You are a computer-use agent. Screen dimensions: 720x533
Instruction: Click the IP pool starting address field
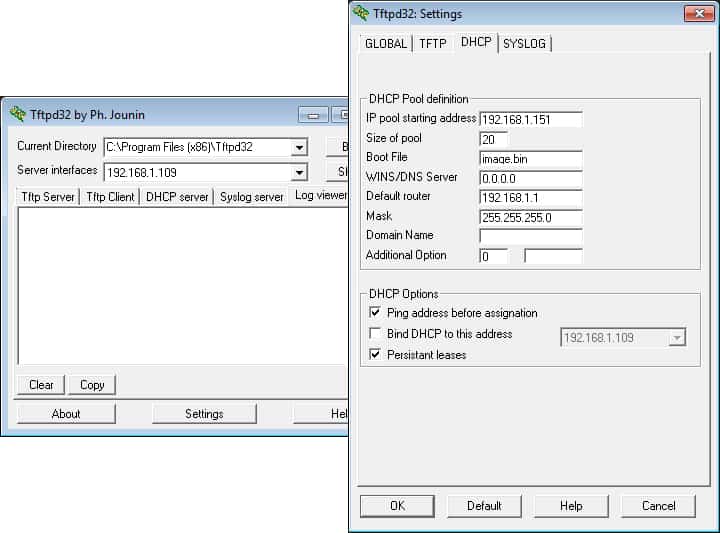(x=530, y=120)
